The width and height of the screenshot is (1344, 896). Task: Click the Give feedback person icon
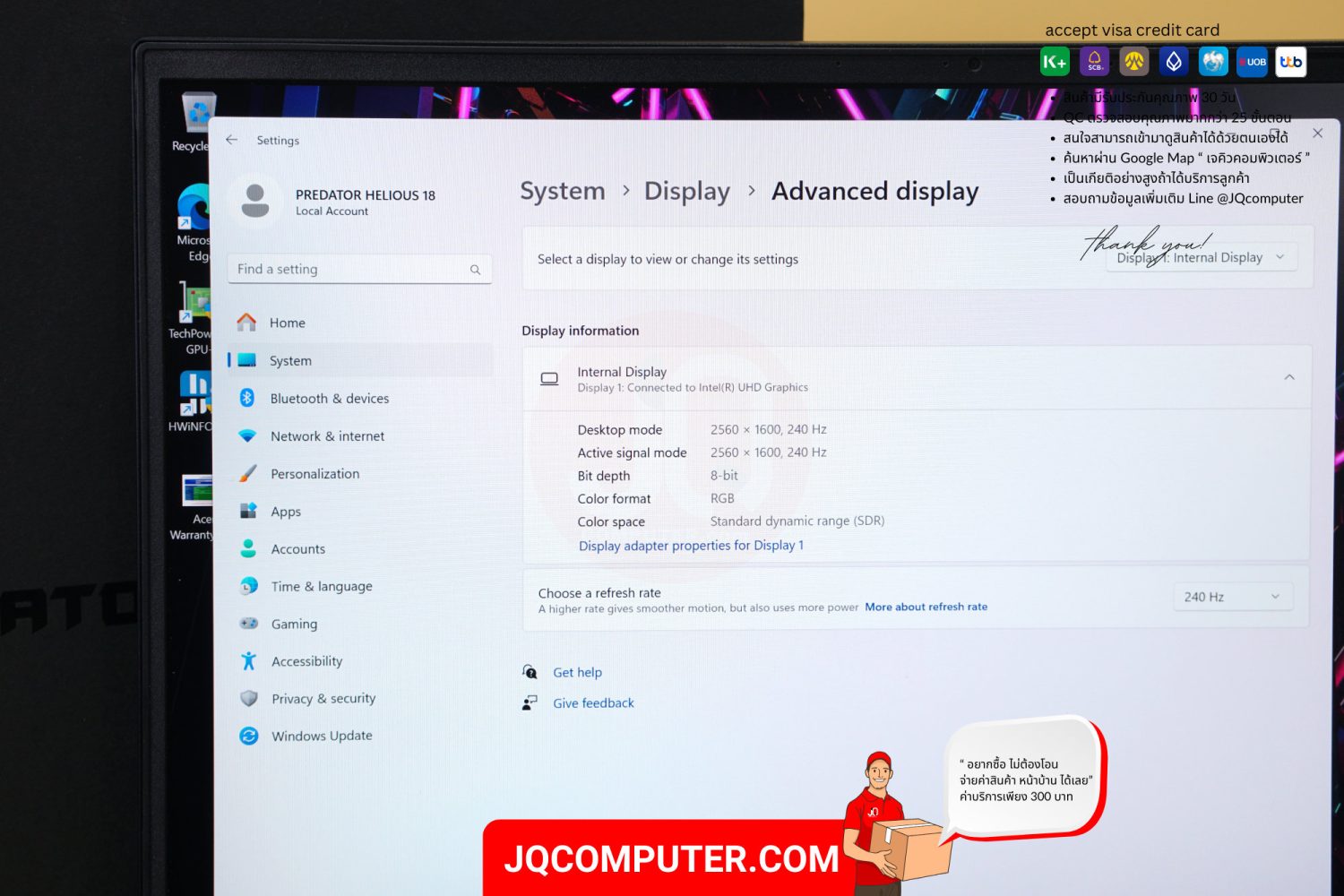click(530, 702)
